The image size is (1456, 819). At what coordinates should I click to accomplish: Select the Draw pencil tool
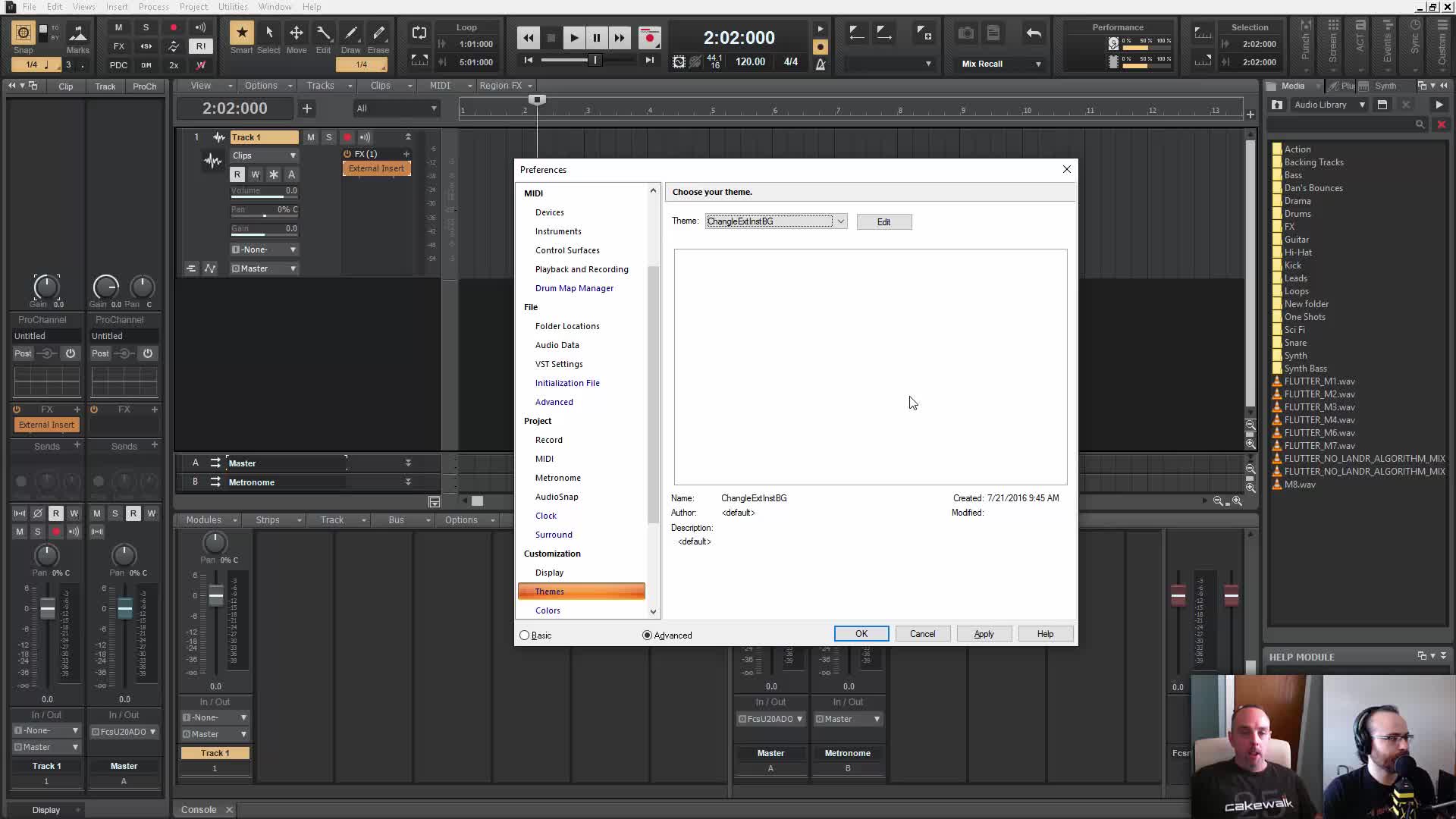[x=350, y=33]
